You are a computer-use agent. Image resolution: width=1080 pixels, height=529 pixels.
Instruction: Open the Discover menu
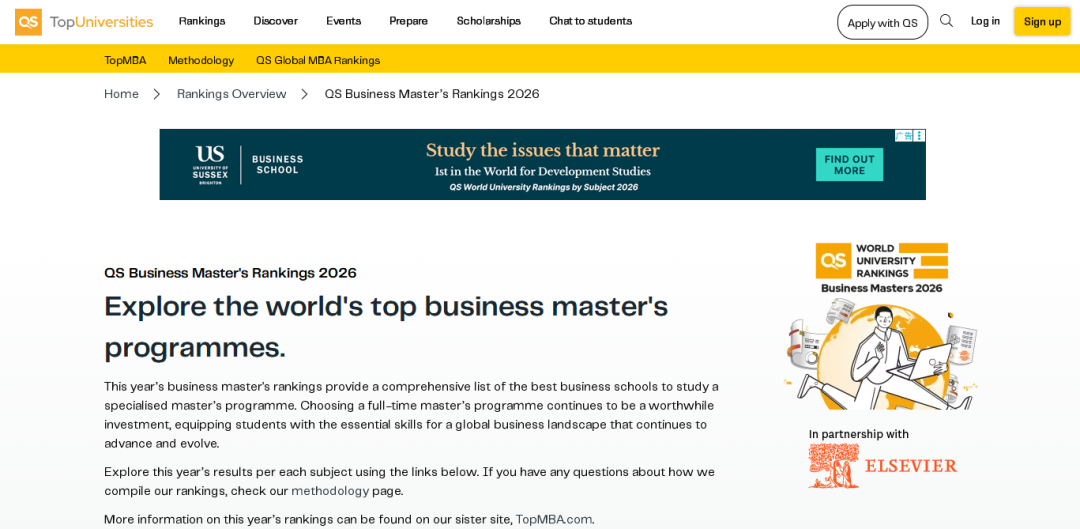click(x=276, y=21)
